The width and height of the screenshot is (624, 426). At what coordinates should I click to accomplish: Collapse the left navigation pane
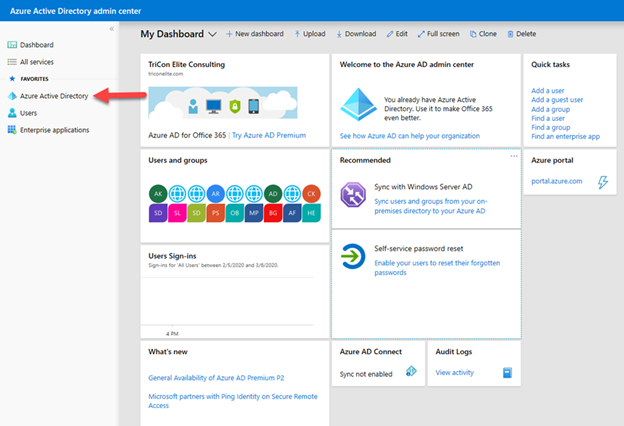tap(111, 29)
